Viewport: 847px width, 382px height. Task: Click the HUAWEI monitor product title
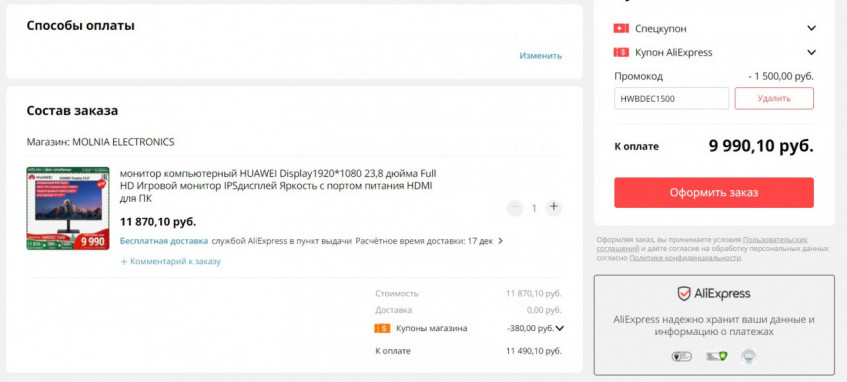278,186
